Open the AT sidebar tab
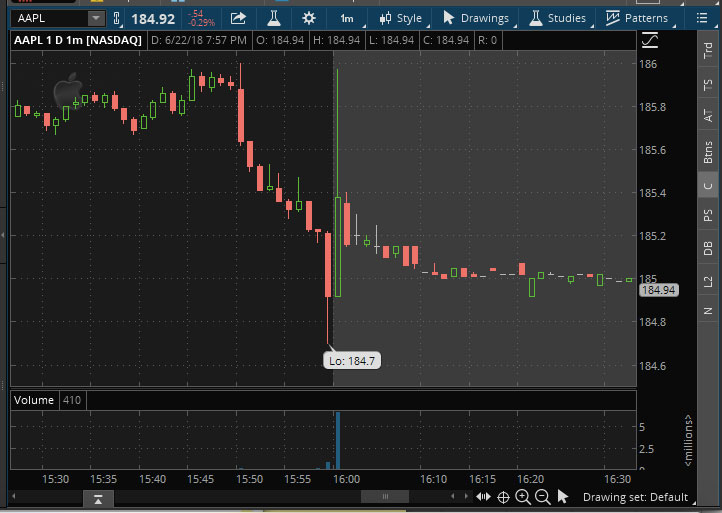The height and width of the screenshot is (513, 722). 708,115
